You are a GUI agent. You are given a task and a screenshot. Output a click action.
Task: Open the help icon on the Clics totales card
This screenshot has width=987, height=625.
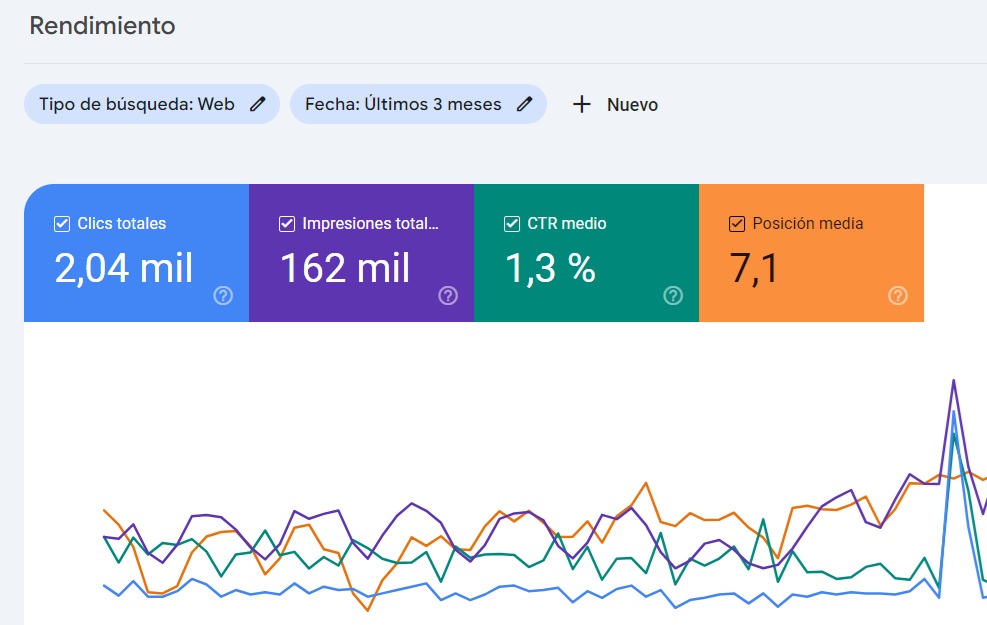point(223,295)
